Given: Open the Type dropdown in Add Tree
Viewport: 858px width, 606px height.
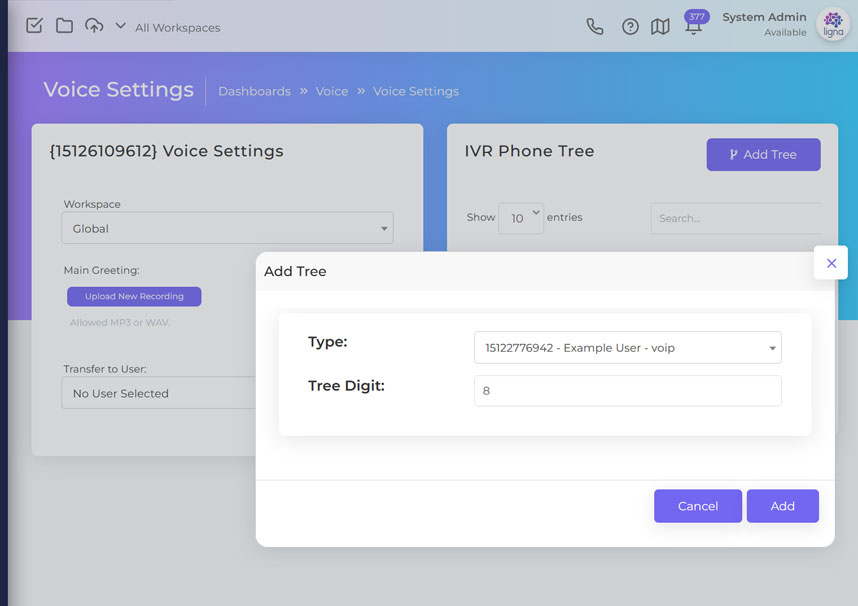Looking at the screenshot, I should [627, 348].
